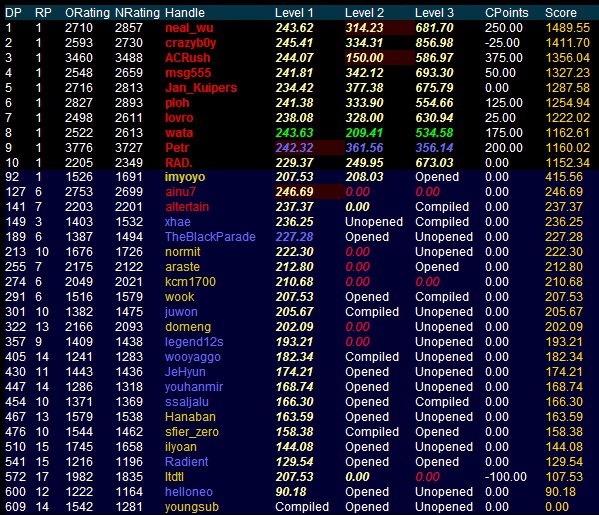
Task: Open ACRush Level 2 score 150.00
Action: 364,58
